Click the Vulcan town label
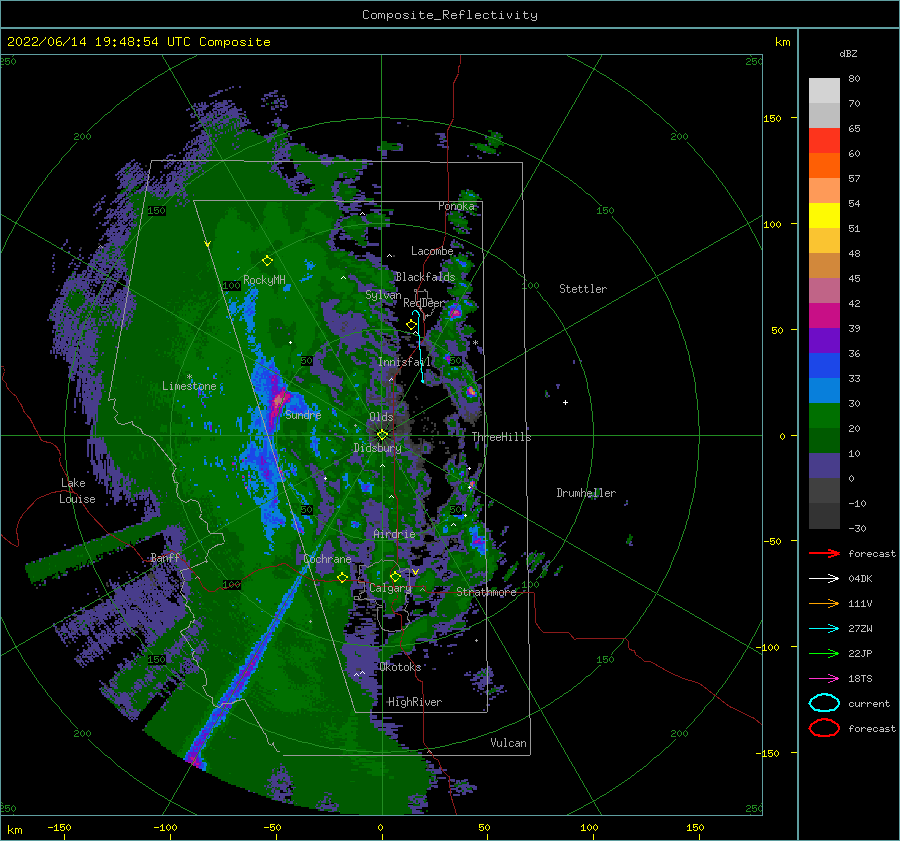The height and width of the screenshot is (841, 900). point(508,743)
